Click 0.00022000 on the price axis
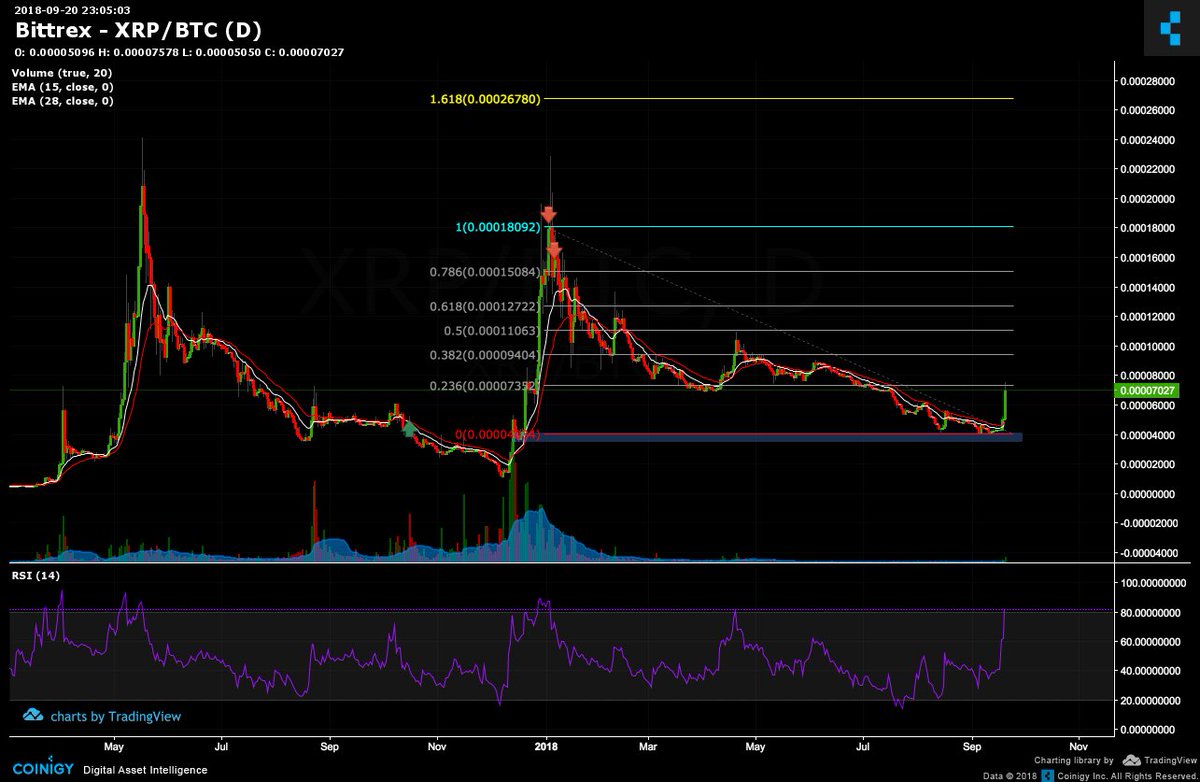Image resolution: width=1200 pixels, height=782 pixels. (1148, 169)
